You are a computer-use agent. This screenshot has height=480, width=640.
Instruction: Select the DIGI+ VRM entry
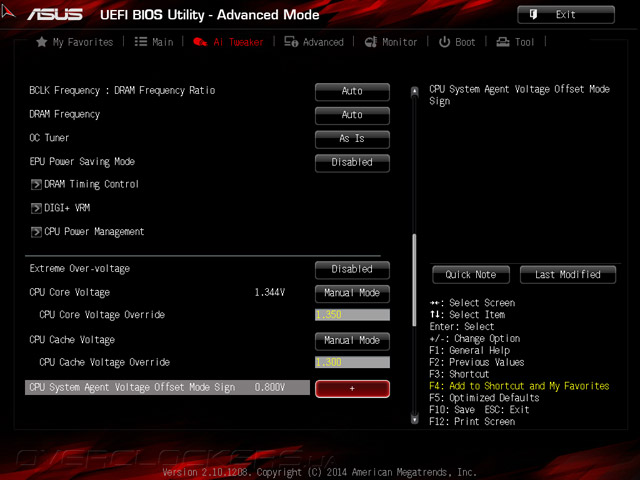[x=67, y=208]
